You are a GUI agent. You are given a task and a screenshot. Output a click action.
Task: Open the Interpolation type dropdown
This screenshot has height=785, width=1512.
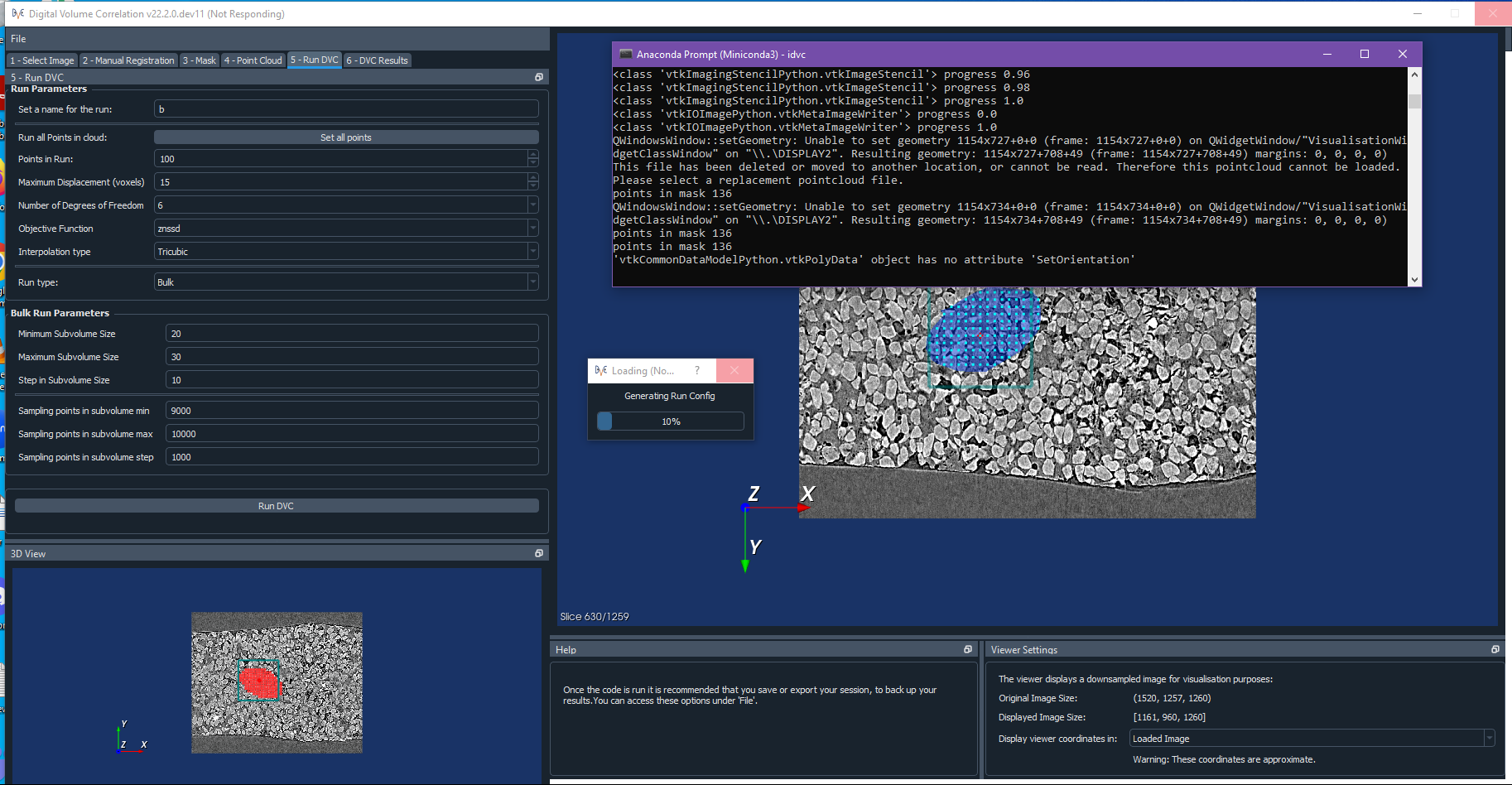click(533, 251)
